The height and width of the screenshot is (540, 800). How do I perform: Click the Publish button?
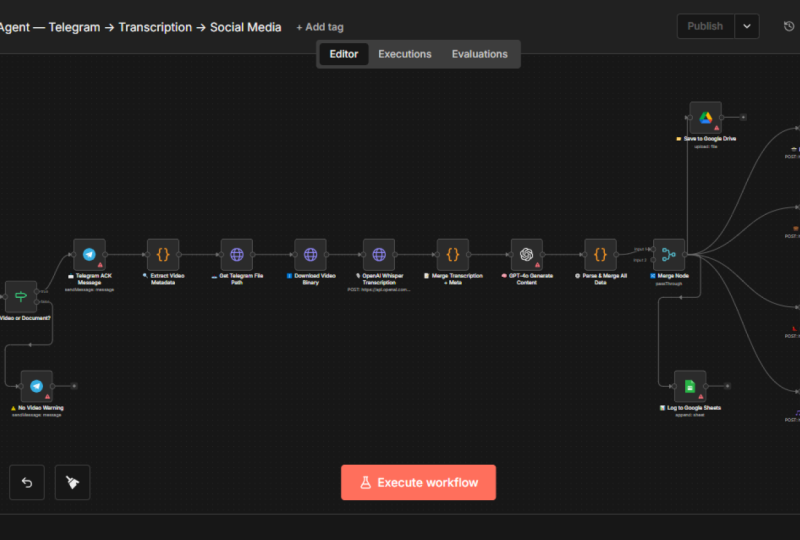(x=706, y=26)
